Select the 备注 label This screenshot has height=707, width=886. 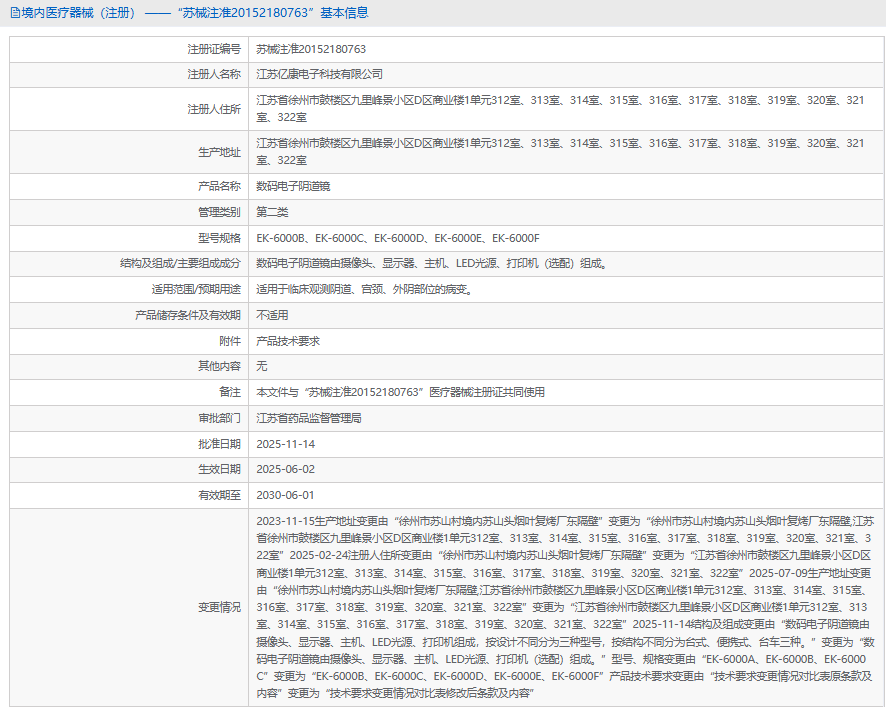pyautogui.click(x=230, y=392)
